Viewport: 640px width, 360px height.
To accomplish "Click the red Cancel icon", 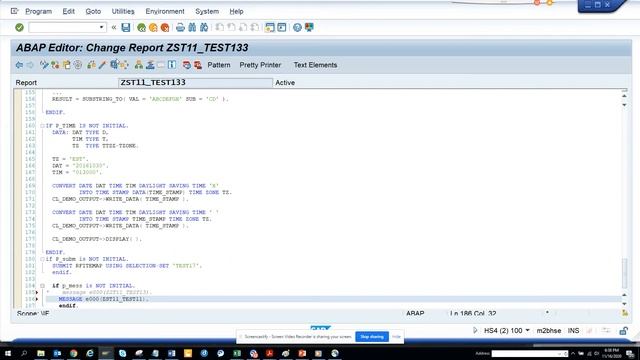I will coord(165,27).
